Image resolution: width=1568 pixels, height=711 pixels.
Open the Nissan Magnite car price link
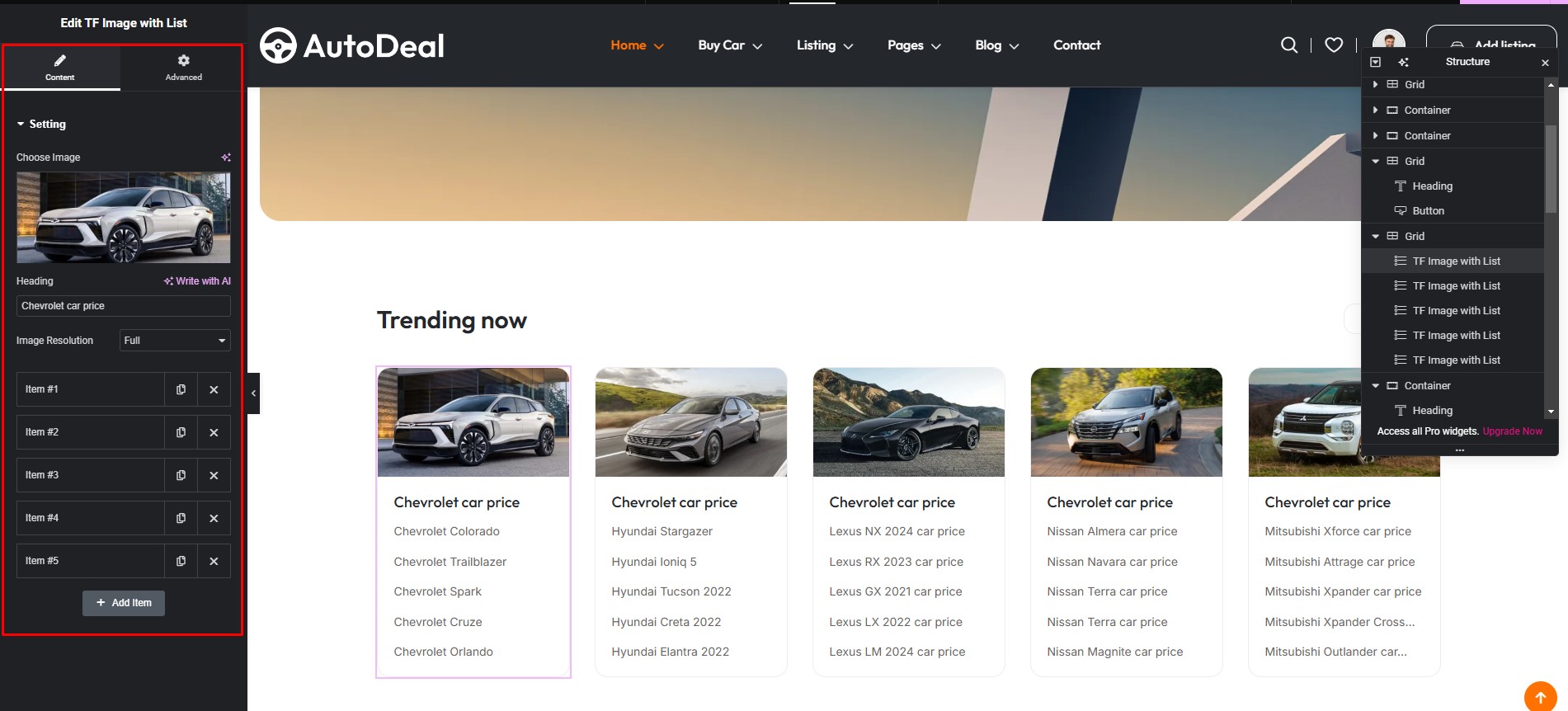[1114, 652]
